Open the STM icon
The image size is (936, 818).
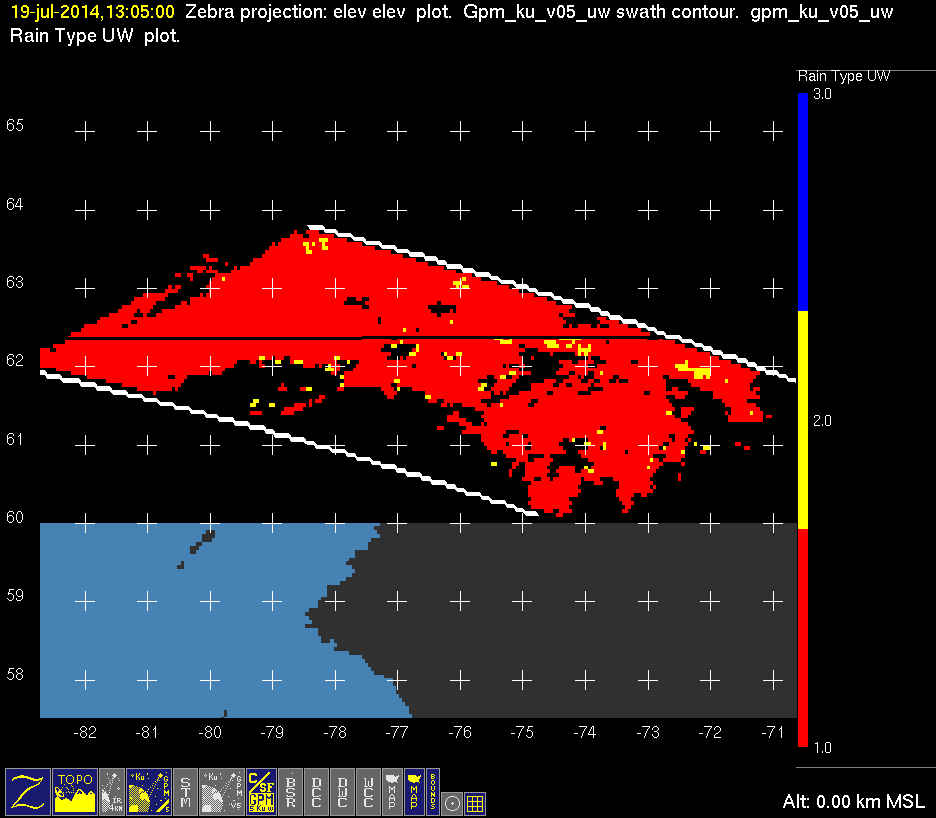[186, 790]
